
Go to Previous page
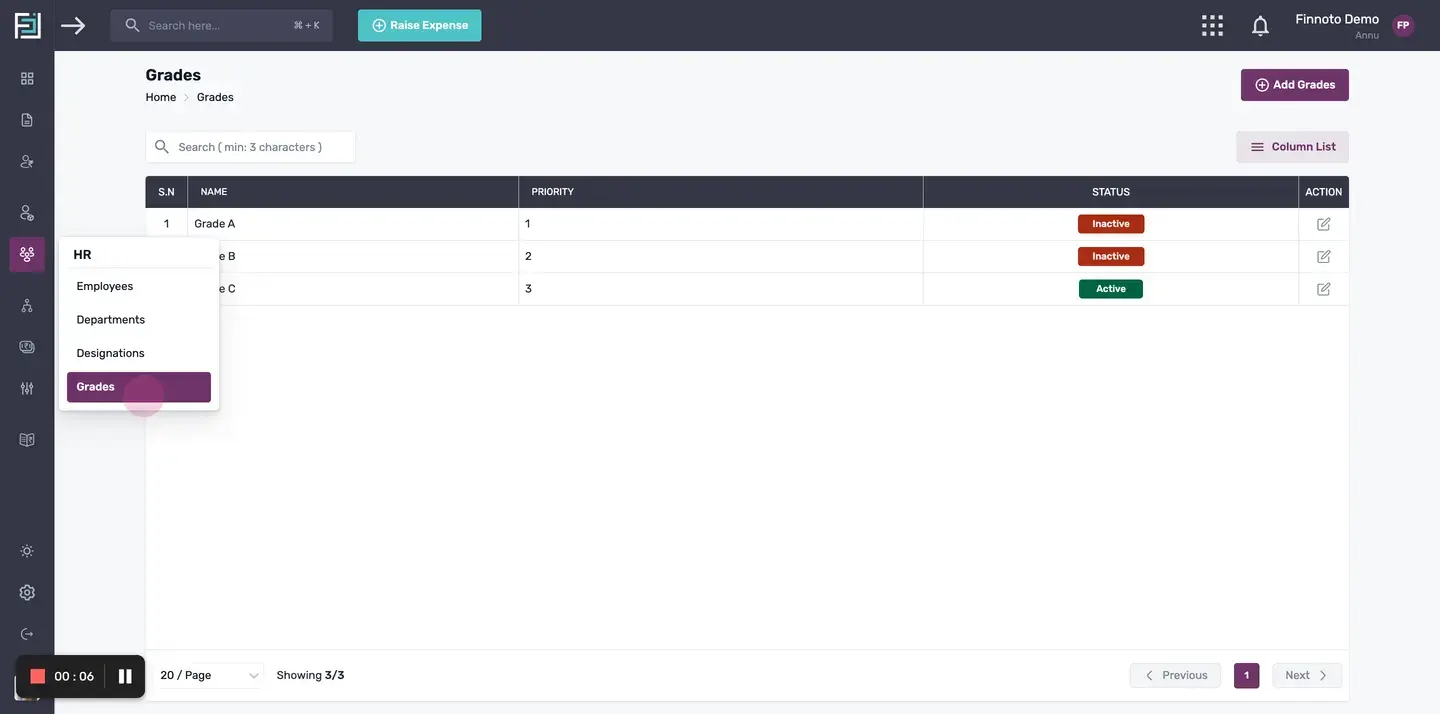[1175, 675]
